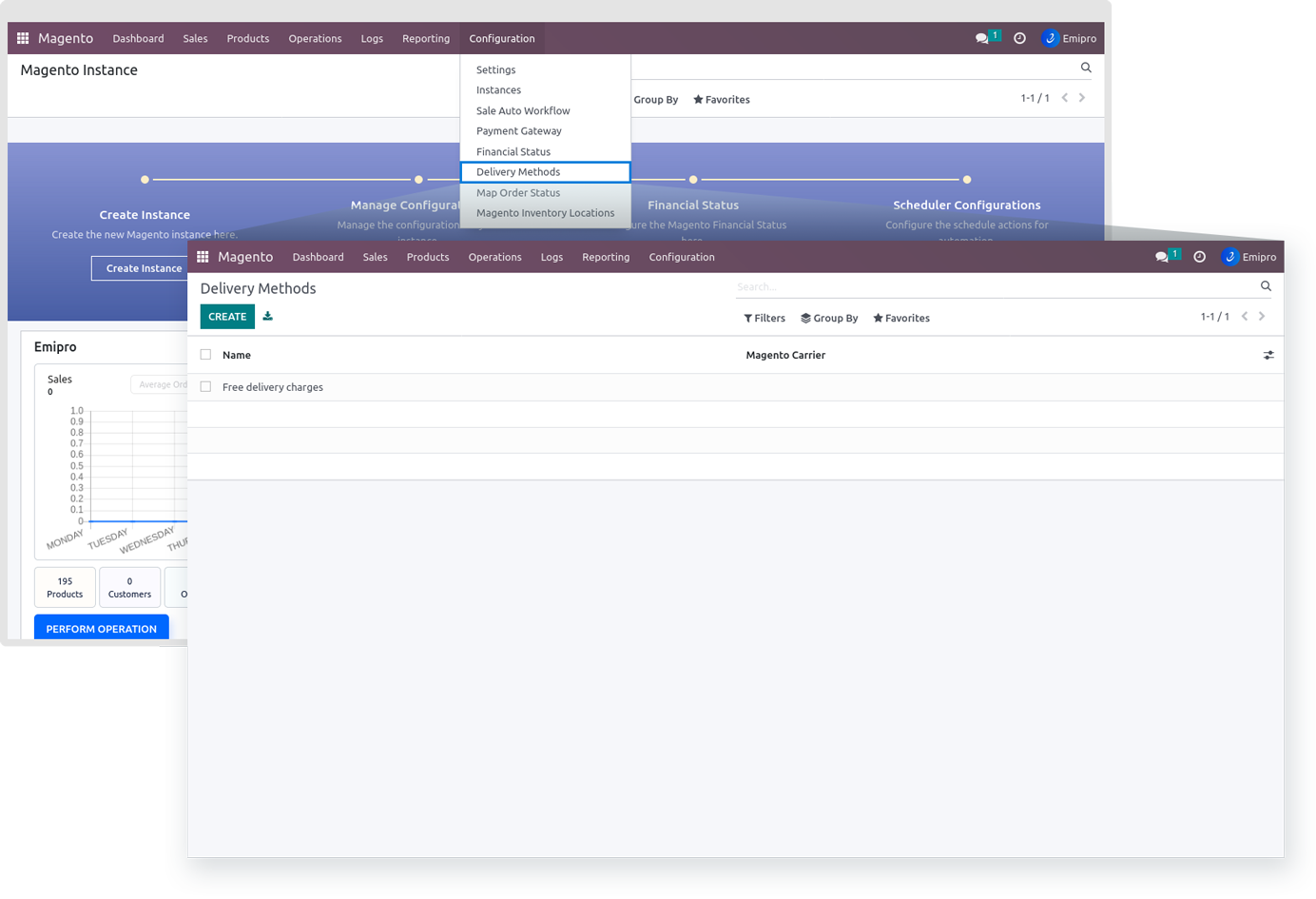Screen dimensions: 1316x899
Task: Go to next page arrow in Delivery Methods
Action: 1262,317
